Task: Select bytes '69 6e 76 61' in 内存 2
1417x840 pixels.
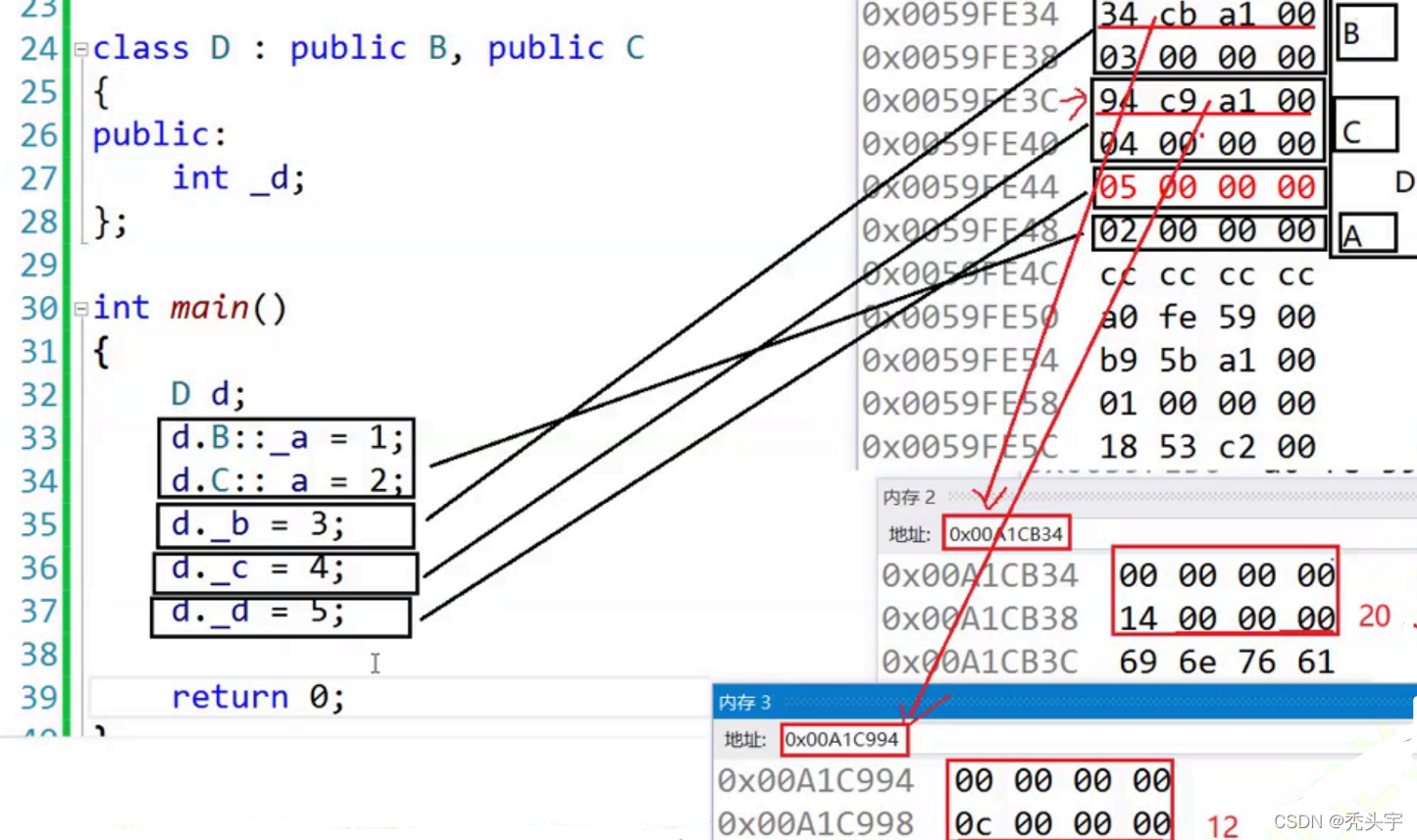Action: pos(1227,662)
